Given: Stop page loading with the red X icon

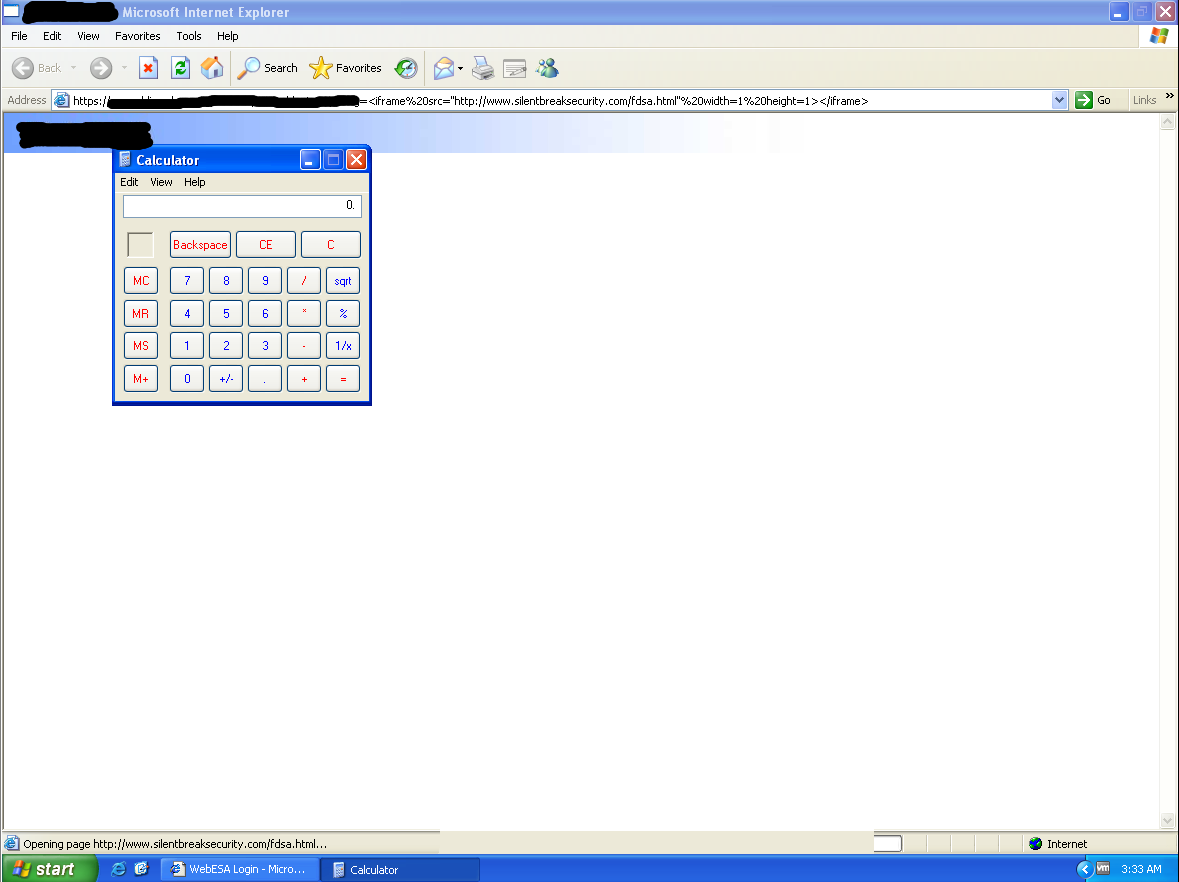Looking at the screenshot, I should pyautogui.click(x=148, y=68).
